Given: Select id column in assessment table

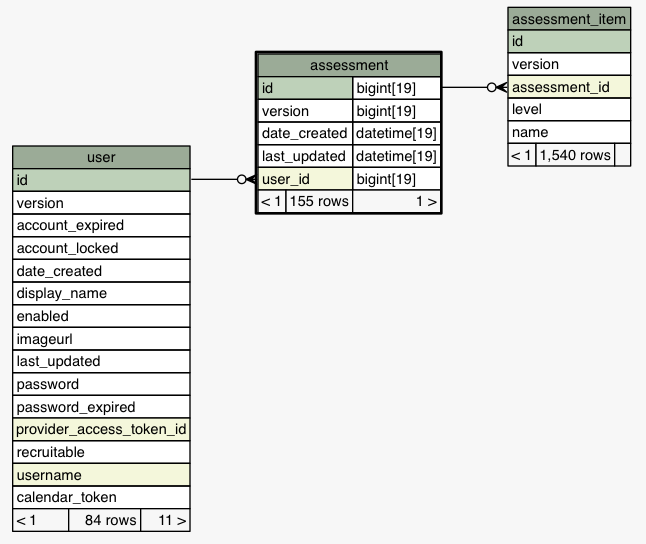Looking at the screenshot, I should pos(305,88).
